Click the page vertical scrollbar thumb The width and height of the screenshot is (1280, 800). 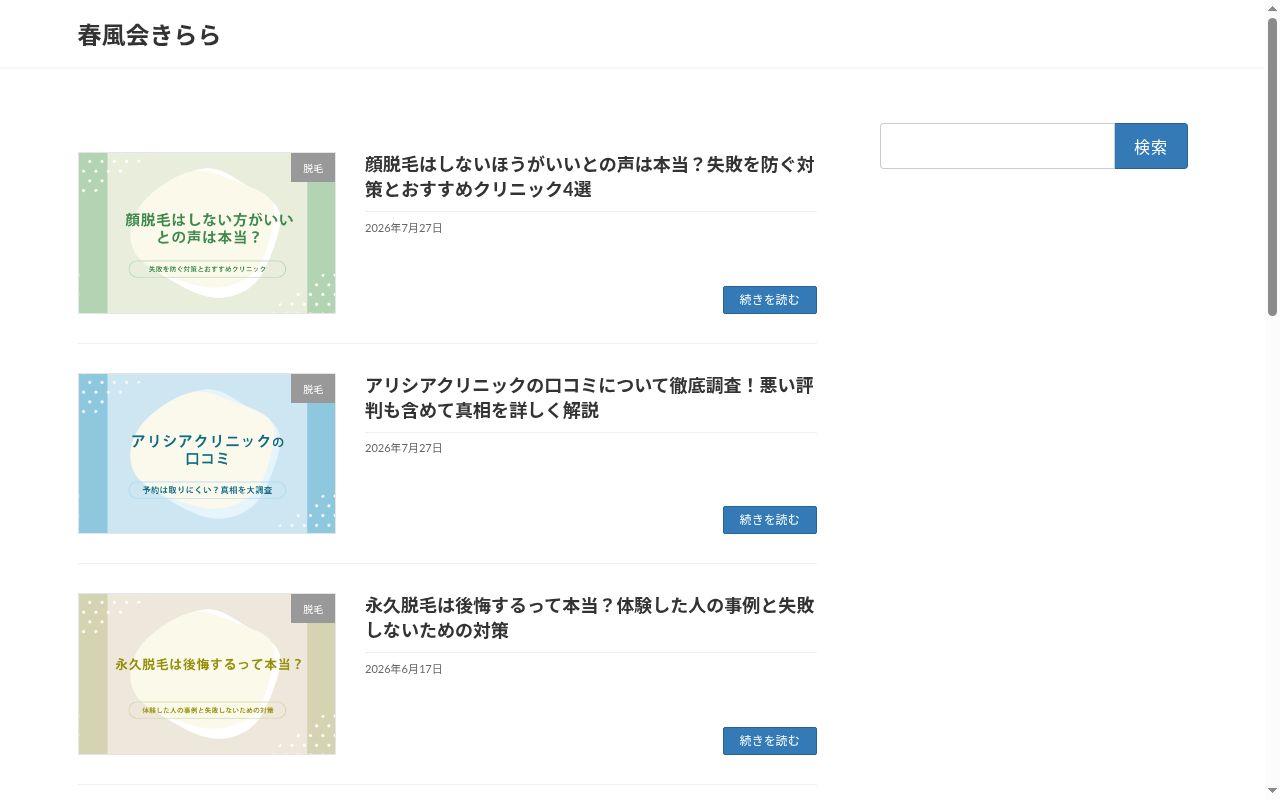tap(1272, 167)
